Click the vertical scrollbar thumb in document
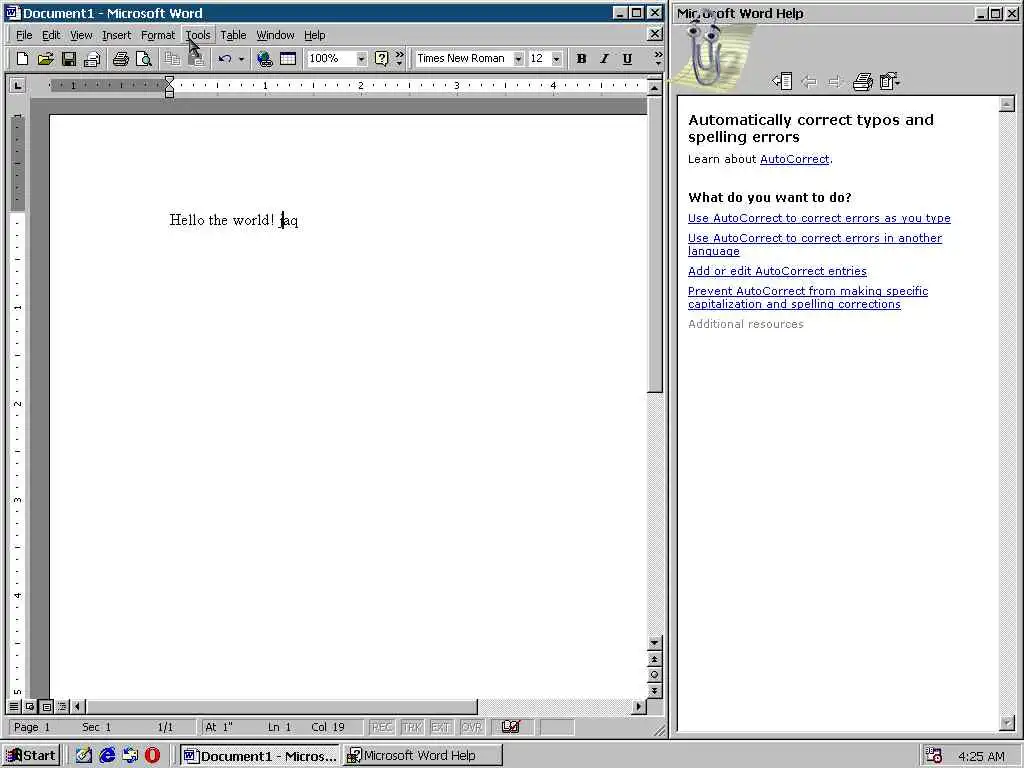This screenshot has height=768, width=1024. pyautogui.click(x=654, y=245)
